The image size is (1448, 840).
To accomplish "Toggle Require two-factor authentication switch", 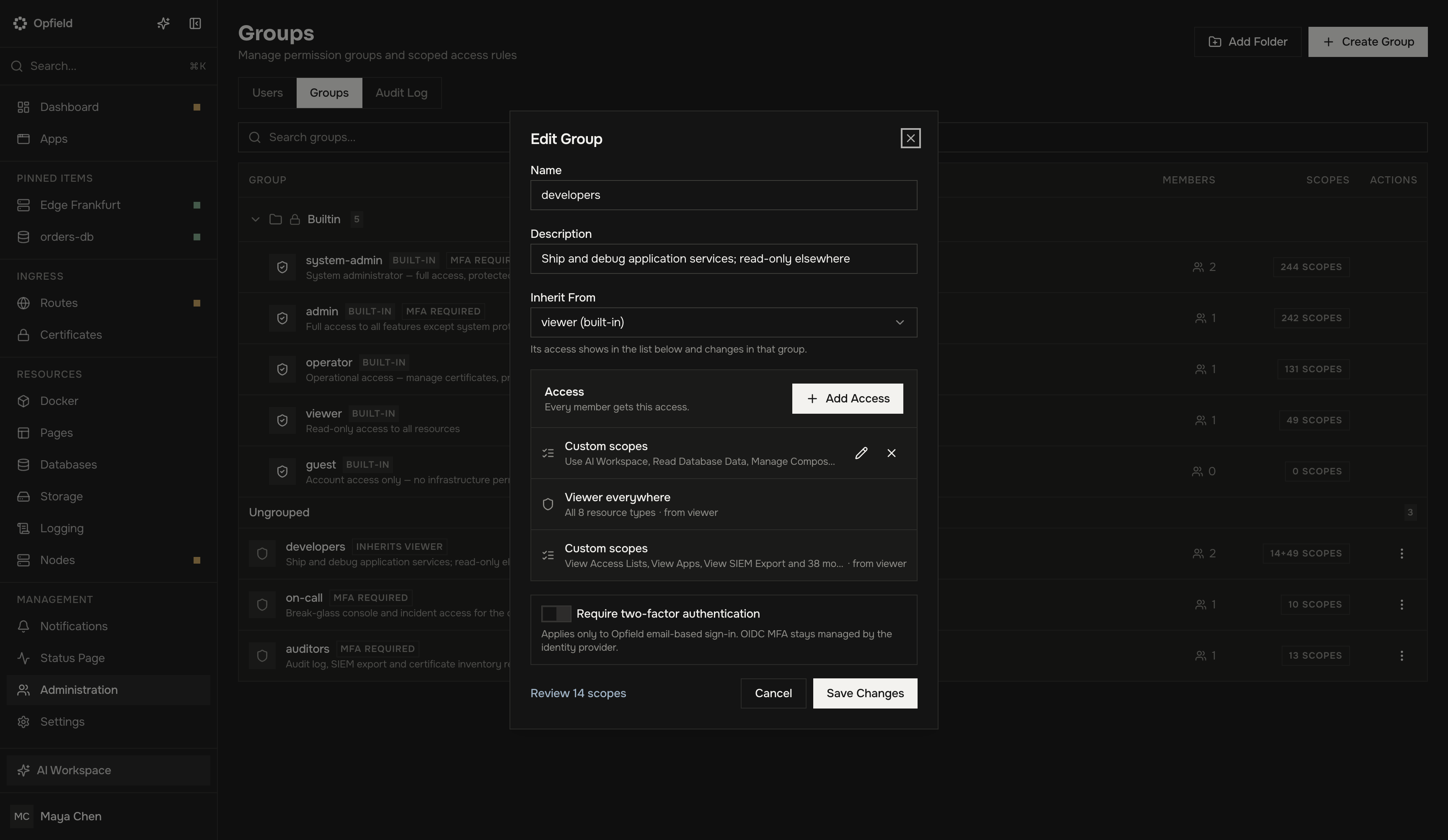I will [x=556, y=614].
